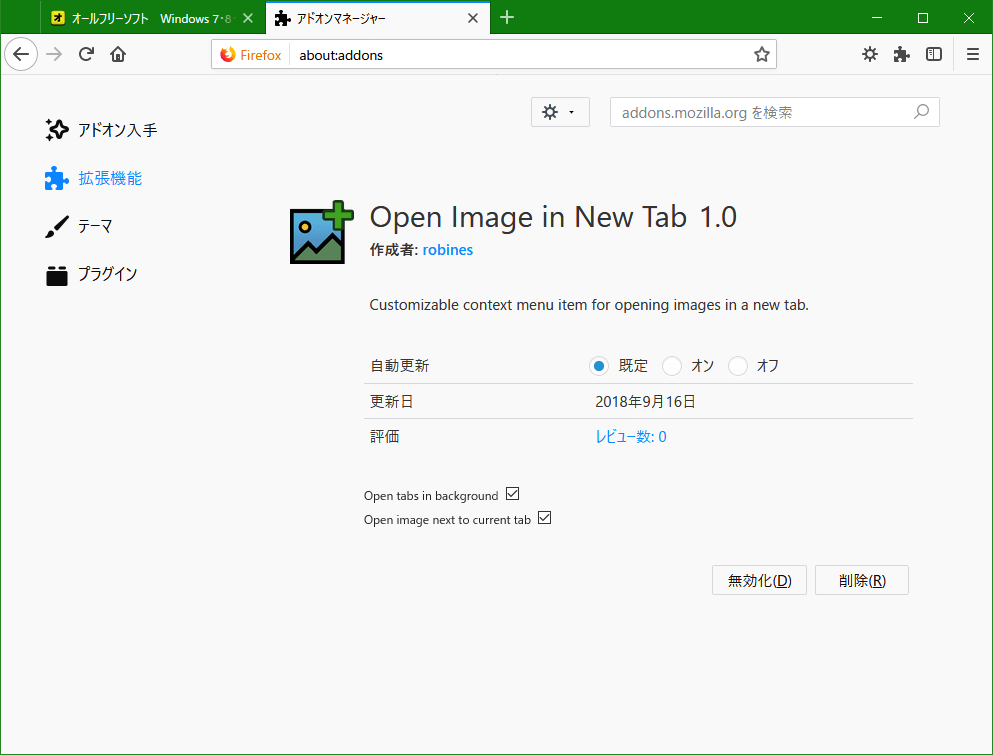Bookmark this page using the star icon
This screenshot has width=993, height=755.
761,54
